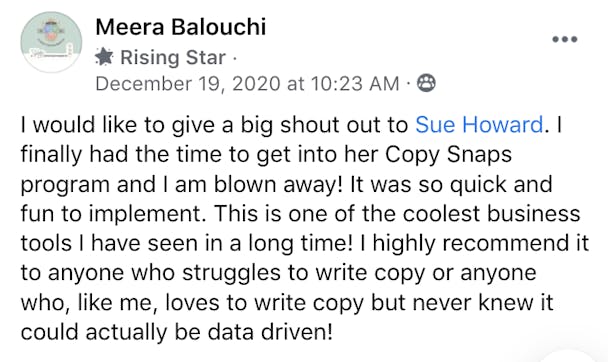Click the partially visible white circle at corner
Screen dimensions: 608x362
point(568,356)
